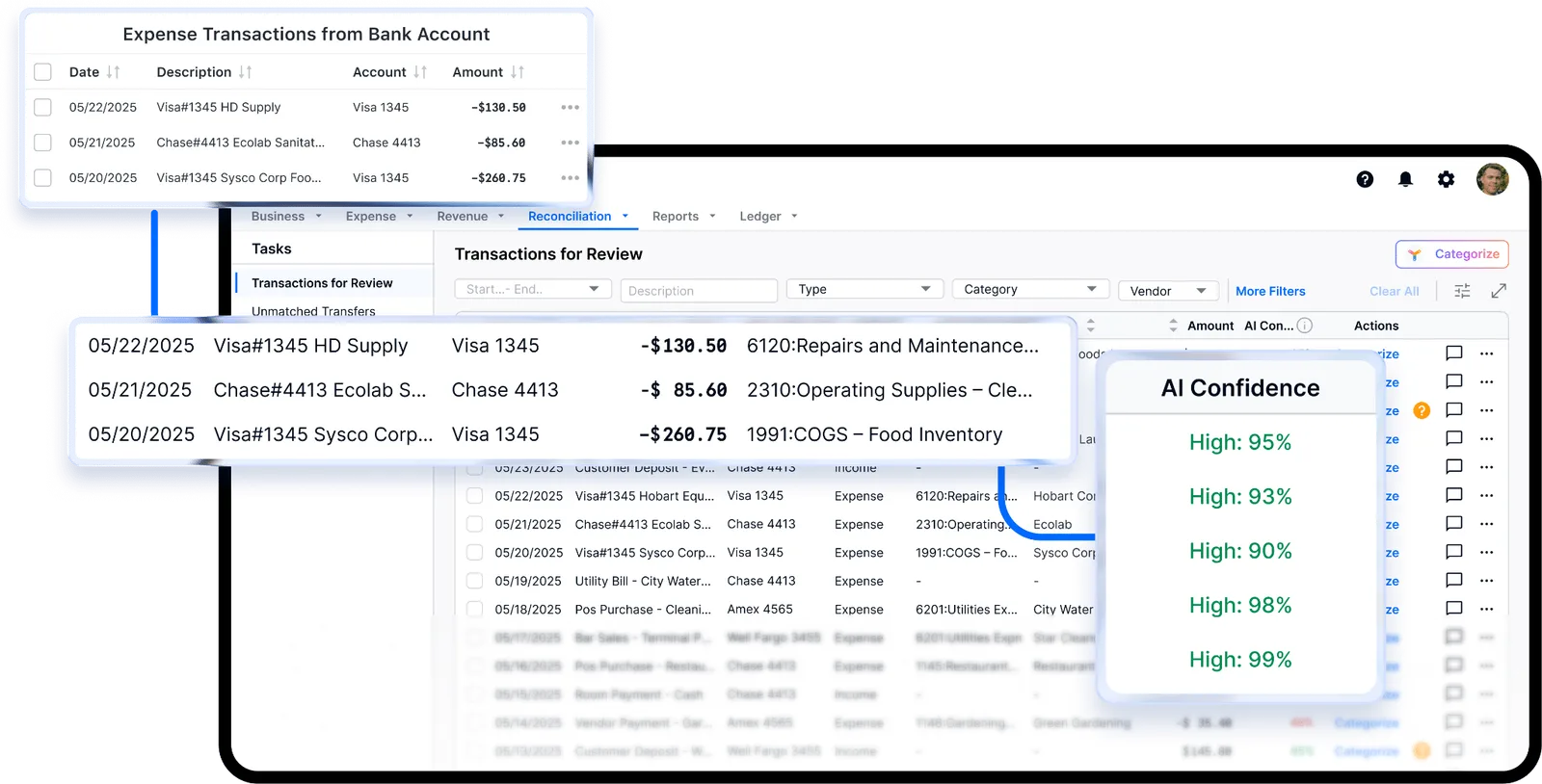The image size is (1542, 784).
Task: Click the filter settings sliders icon
Action: coord(1462,291)
